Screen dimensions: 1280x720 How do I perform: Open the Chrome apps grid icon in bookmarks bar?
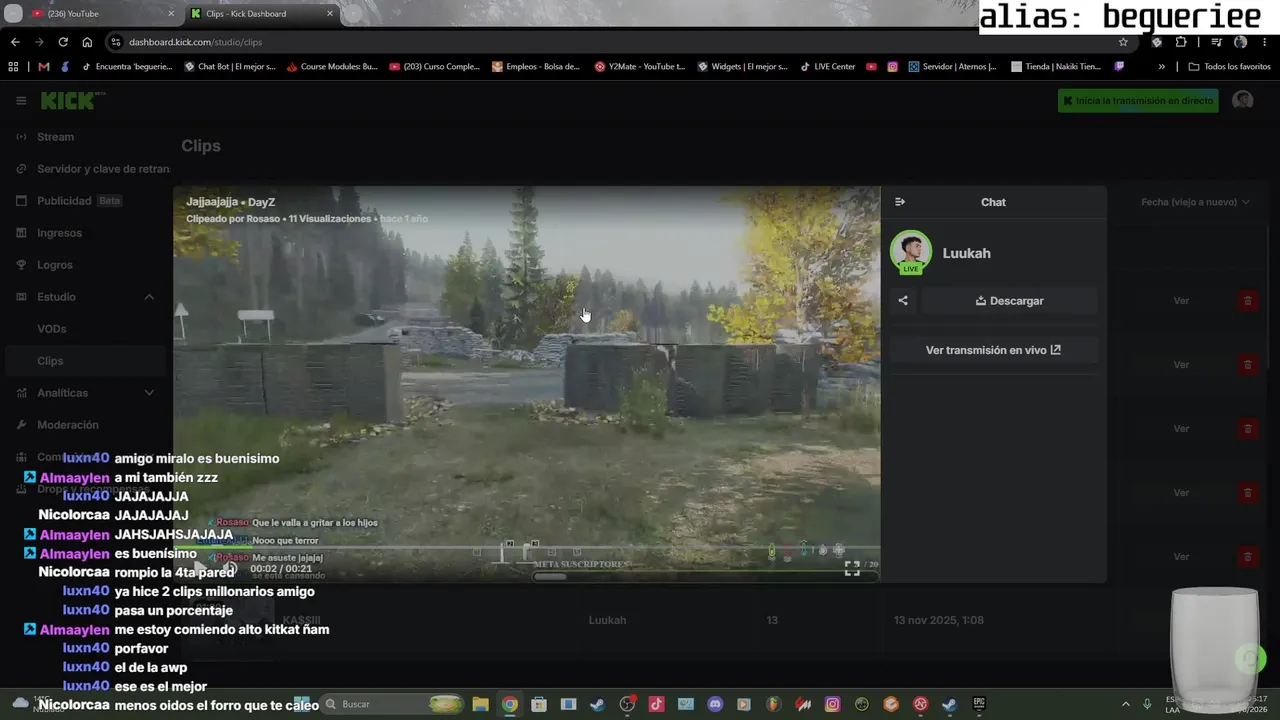click(13, 67)
